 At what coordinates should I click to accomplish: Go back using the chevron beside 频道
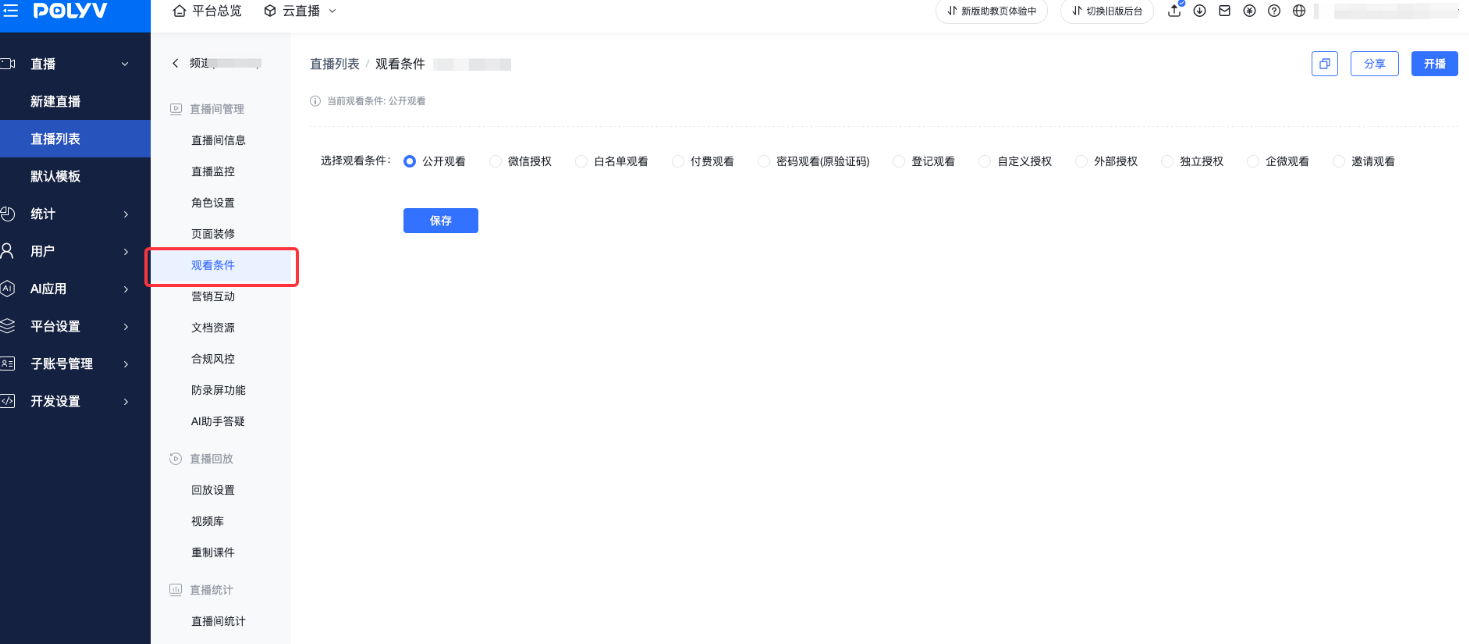coord(175,63)
